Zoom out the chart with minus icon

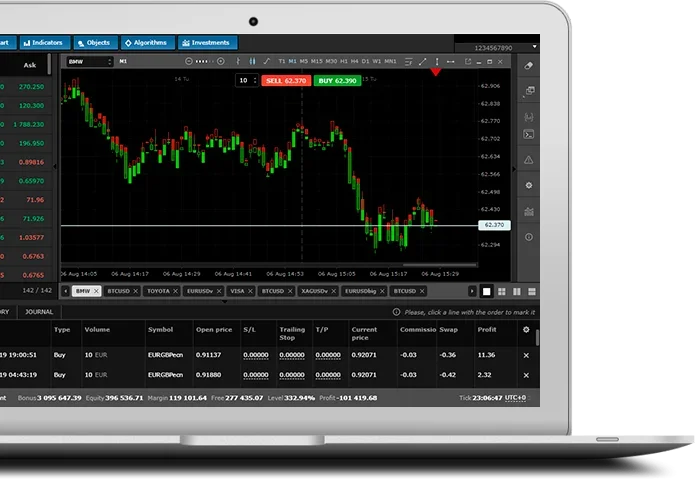point(188,62)
